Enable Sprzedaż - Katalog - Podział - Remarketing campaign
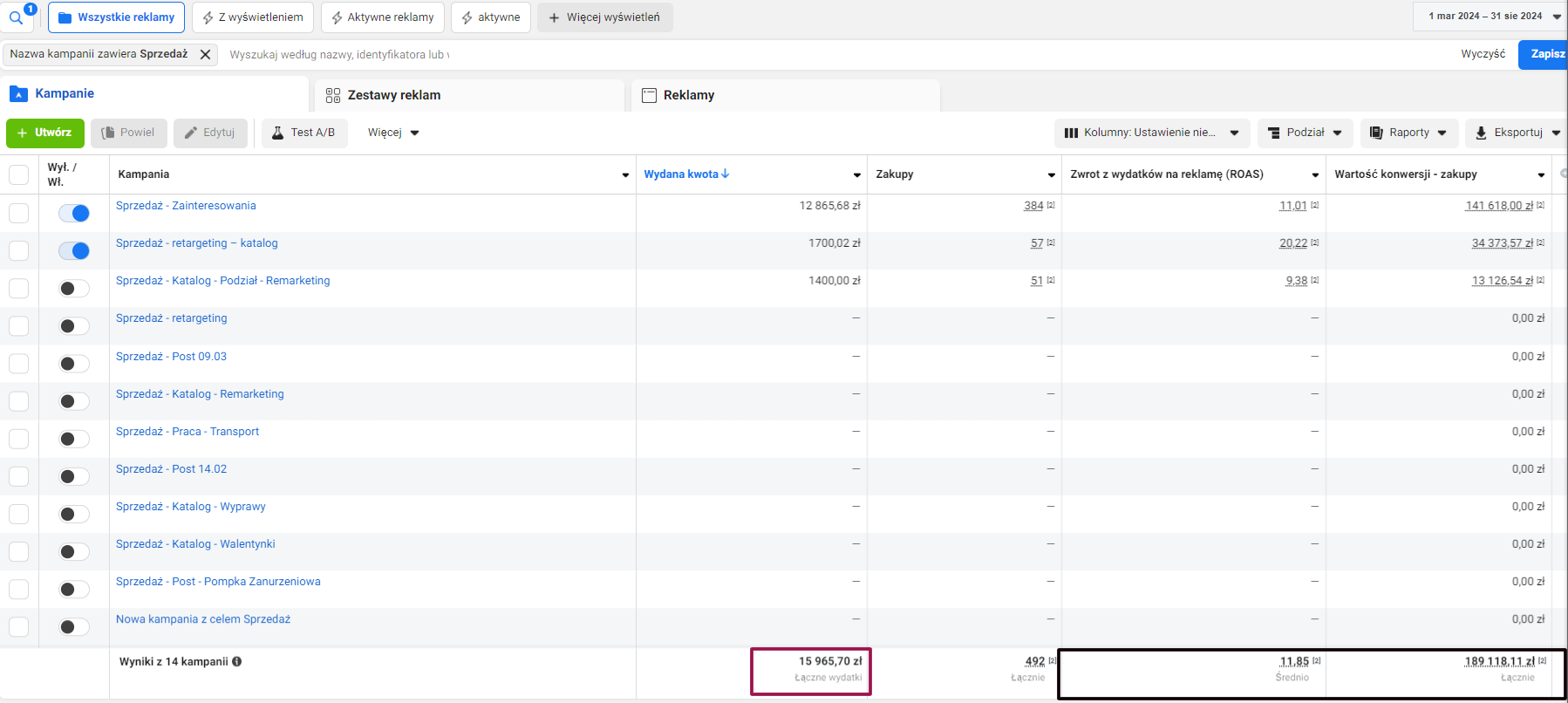The height and width of the screenshot is (703, 1568). (x=74, y=289)
